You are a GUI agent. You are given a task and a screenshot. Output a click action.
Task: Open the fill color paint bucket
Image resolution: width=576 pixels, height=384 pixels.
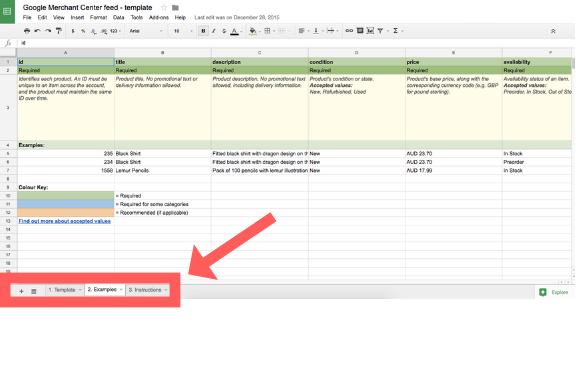point(254,31)
